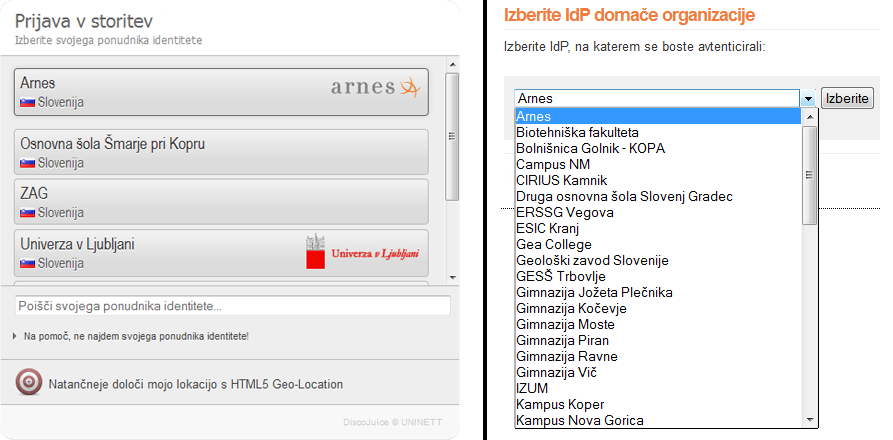Select Bolnišnica Golnik - KOPA option

tap(658, 148)
